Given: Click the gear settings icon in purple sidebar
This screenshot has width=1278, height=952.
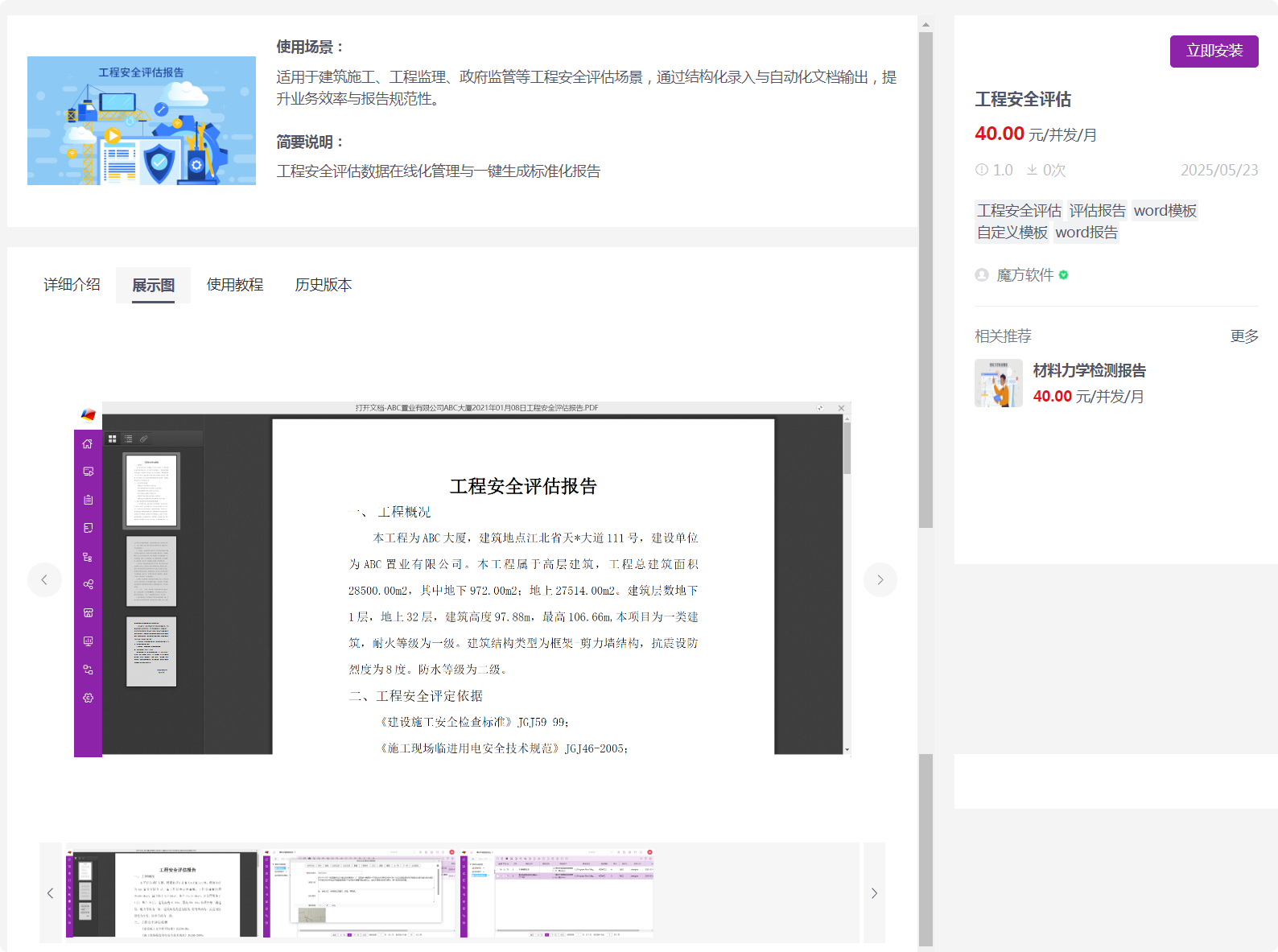Looking at the screenshot, I should coord(88,698).
